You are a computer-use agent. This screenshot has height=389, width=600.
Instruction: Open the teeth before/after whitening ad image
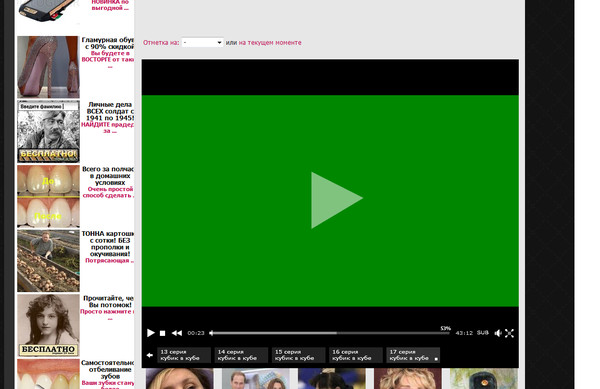(x=48, y=196)
